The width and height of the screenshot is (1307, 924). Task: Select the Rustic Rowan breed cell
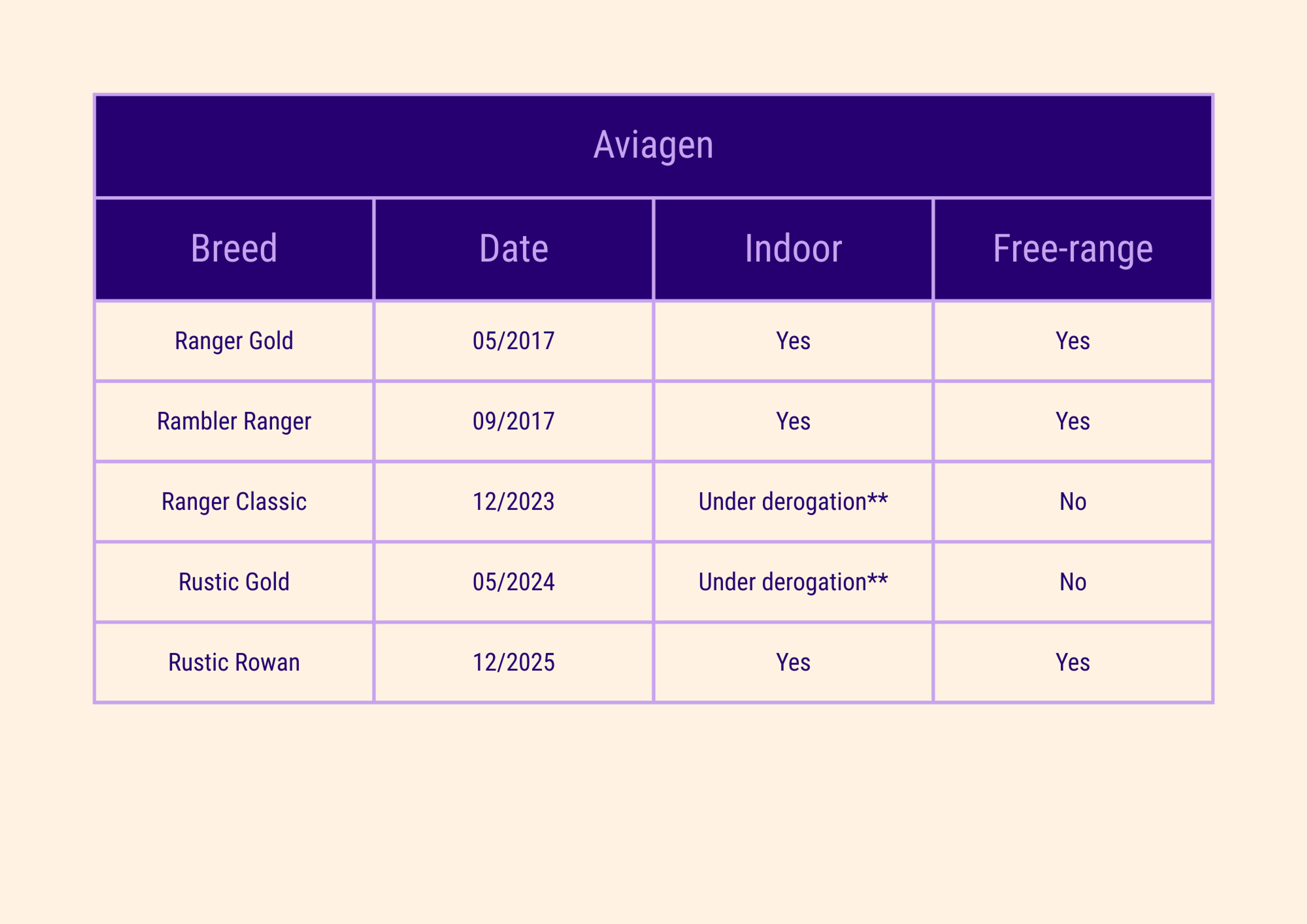(234, 662)
